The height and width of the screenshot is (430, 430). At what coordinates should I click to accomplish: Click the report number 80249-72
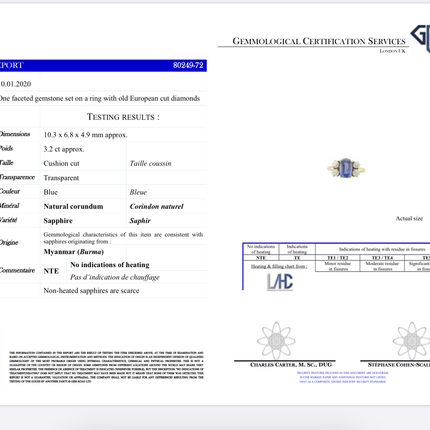188,65
